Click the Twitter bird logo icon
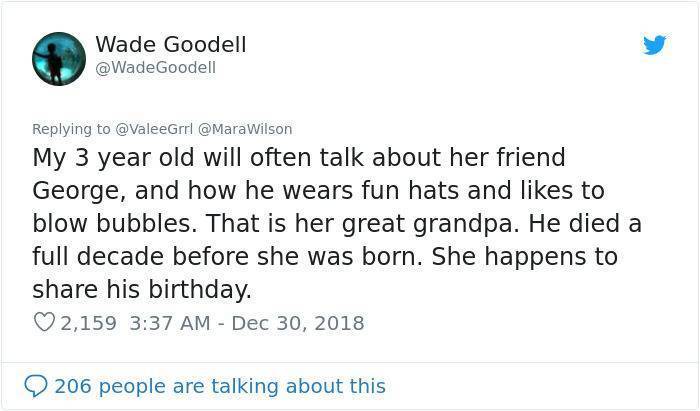The width and height of the screenshot is (700, 411). [x=654, y=45]
